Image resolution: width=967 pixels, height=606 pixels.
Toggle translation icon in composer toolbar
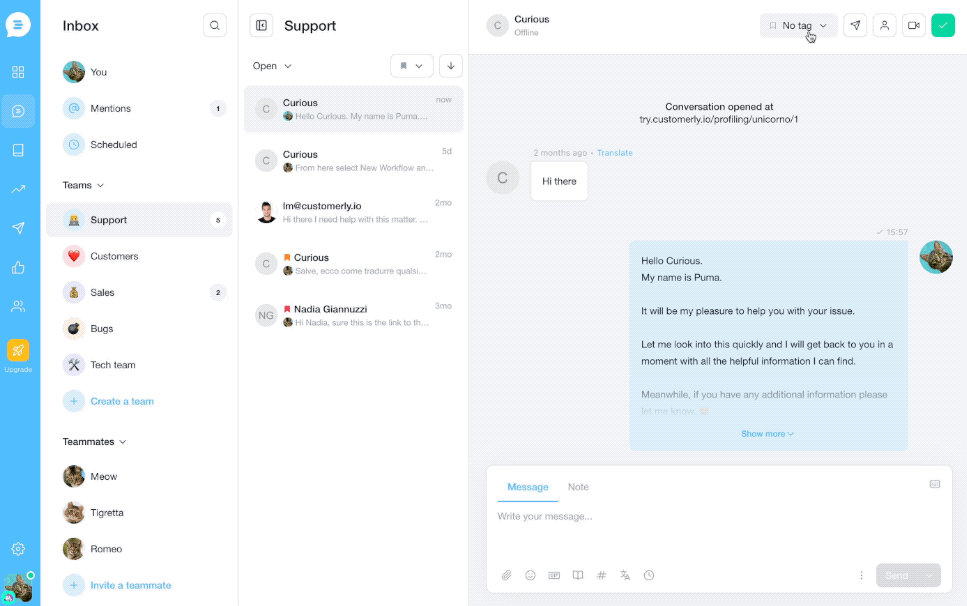click(x=625, y=575)
